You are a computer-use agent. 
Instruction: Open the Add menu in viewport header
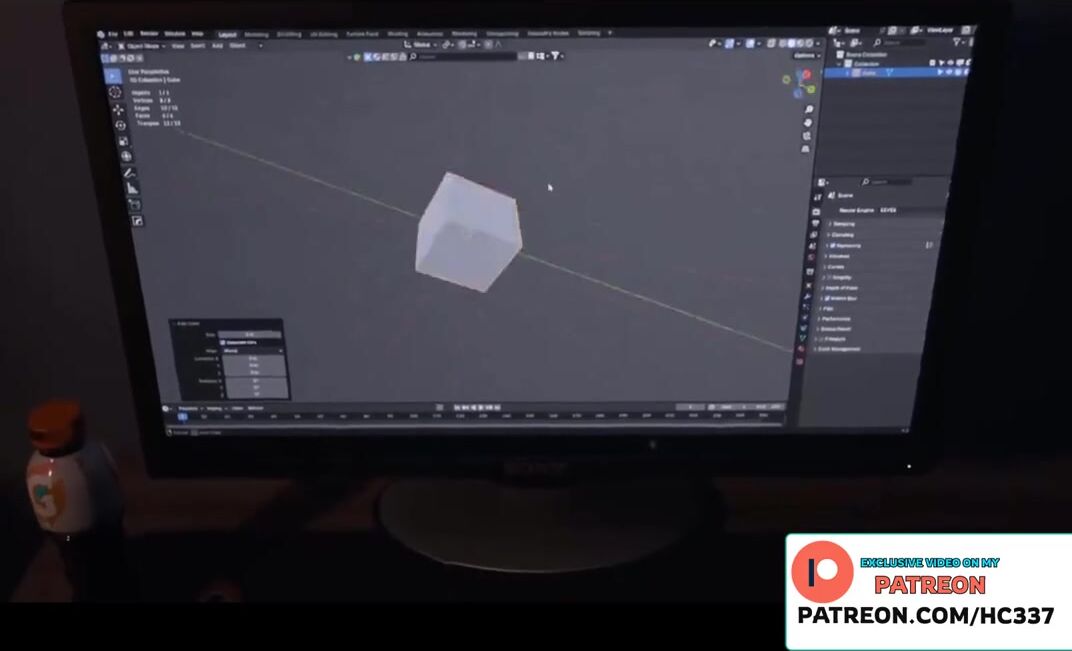point(217,46)
